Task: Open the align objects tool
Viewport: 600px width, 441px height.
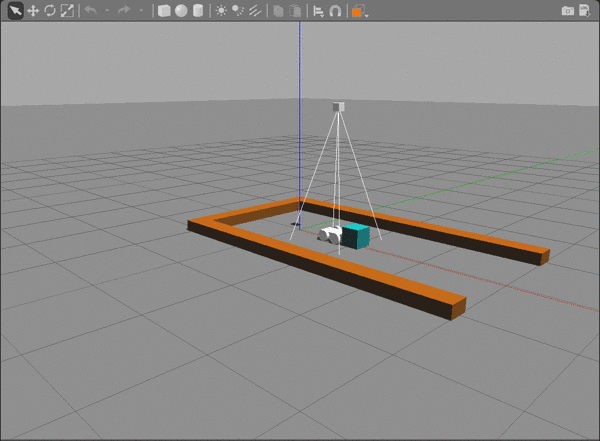Action: click(318, 10)
